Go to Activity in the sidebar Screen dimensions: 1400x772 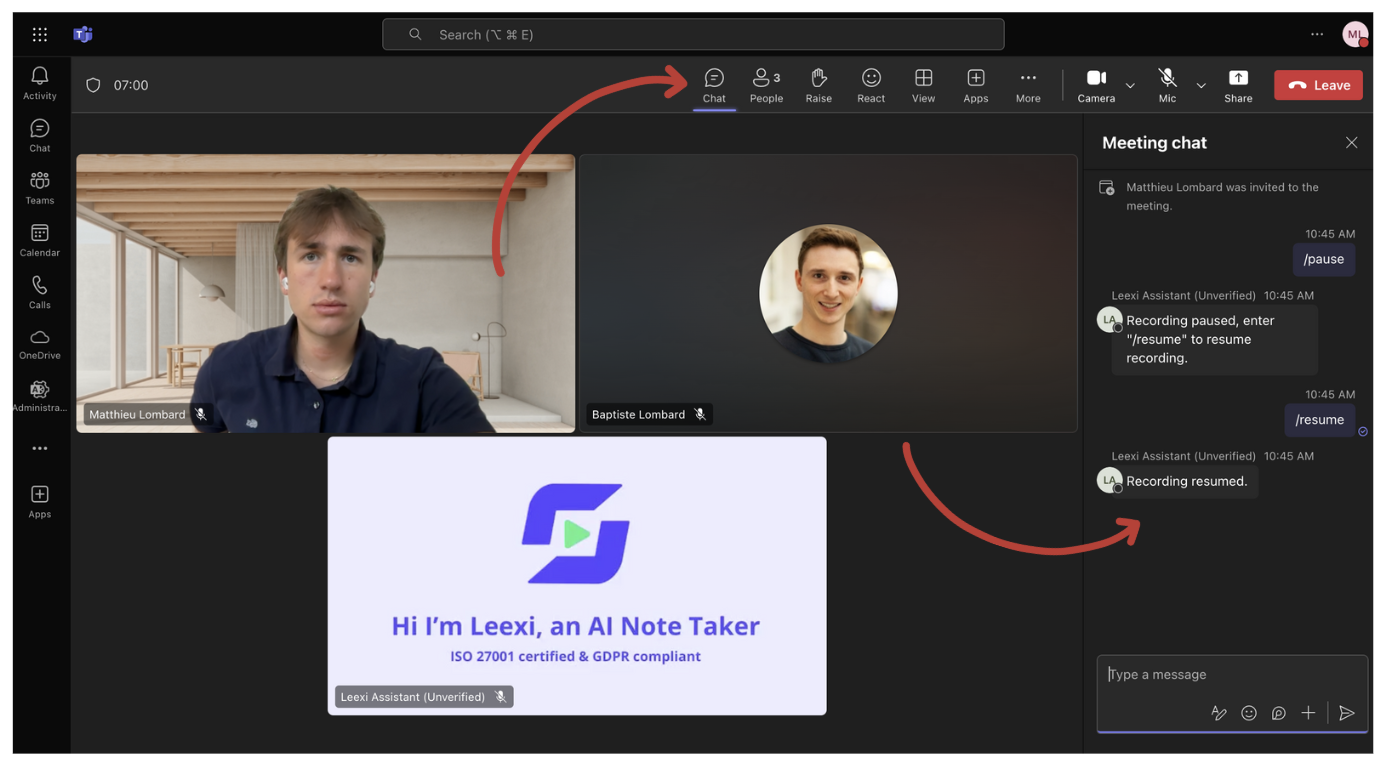click(x=40, y=83)
